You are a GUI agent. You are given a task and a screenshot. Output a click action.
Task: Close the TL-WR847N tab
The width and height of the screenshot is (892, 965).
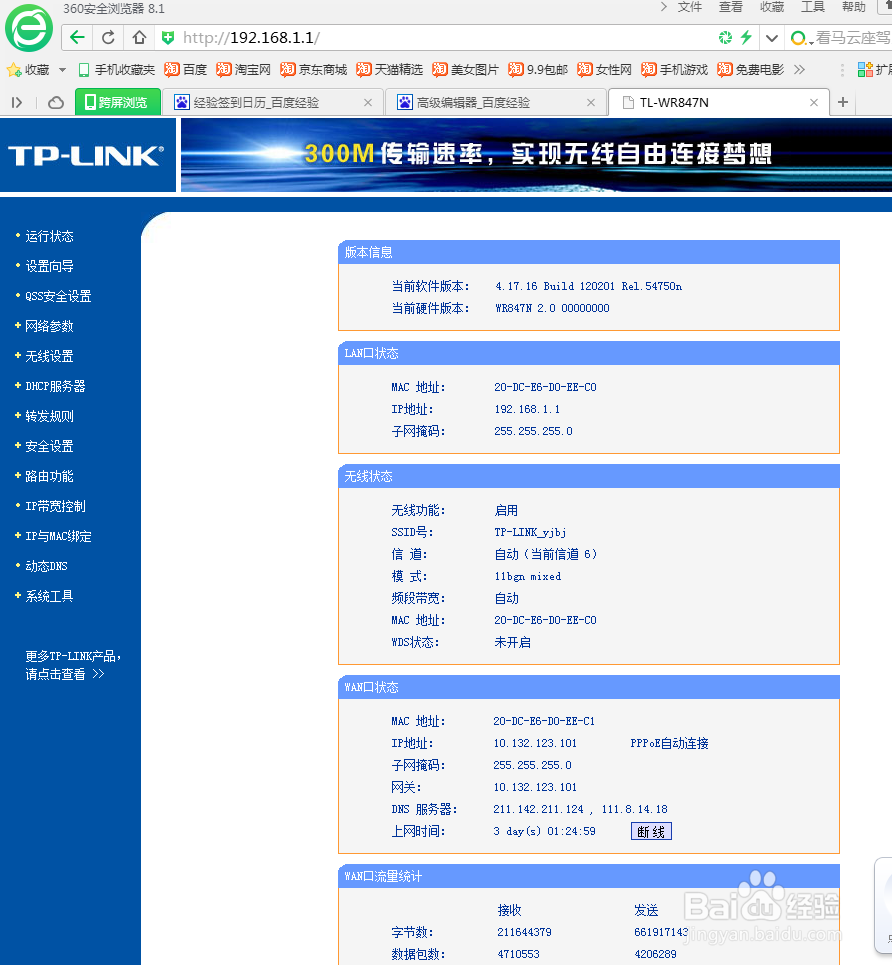pos(814,103)
